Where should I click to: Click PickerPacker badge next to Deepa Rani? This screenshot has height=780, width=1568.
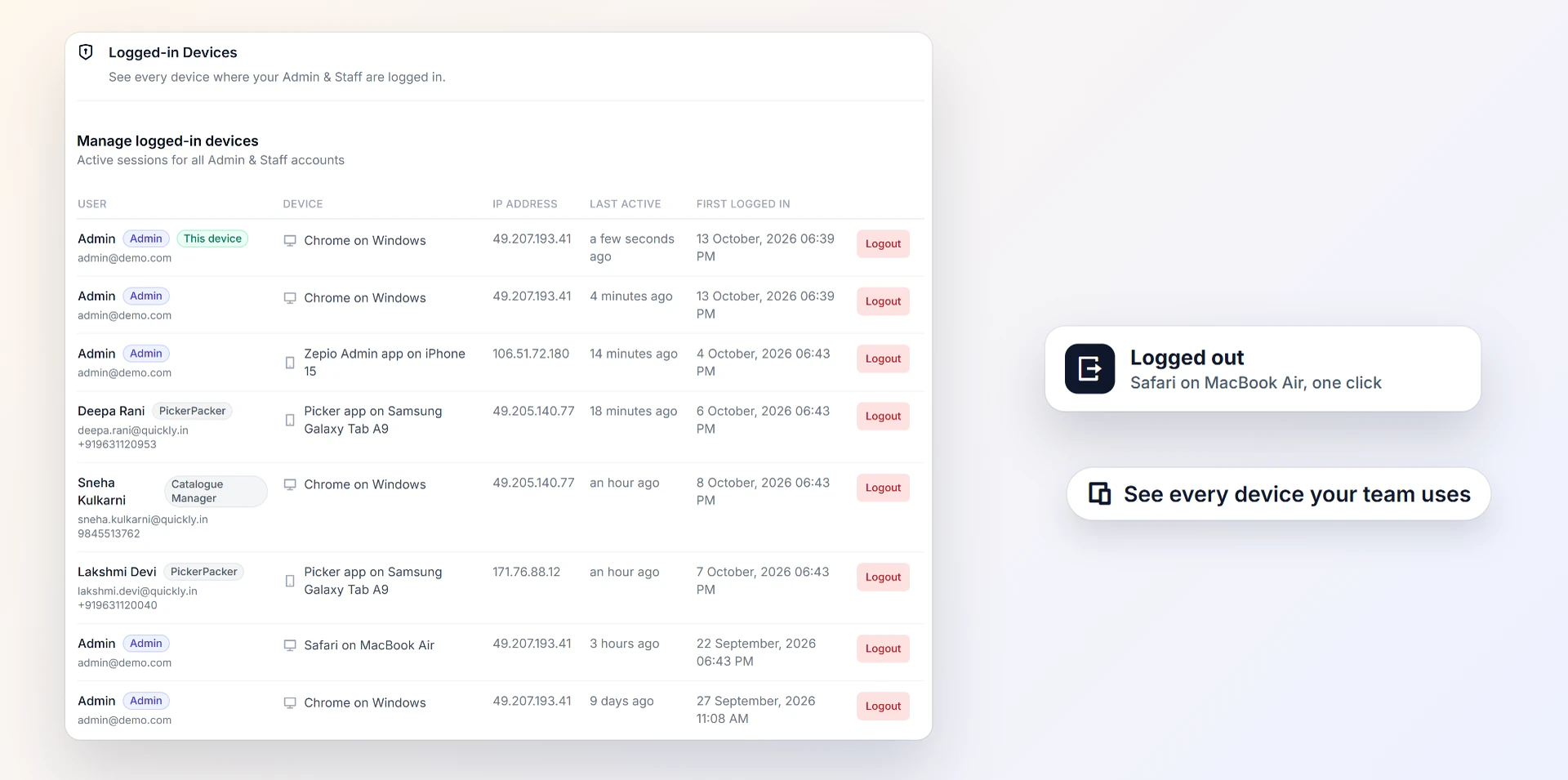coord(192,411)
